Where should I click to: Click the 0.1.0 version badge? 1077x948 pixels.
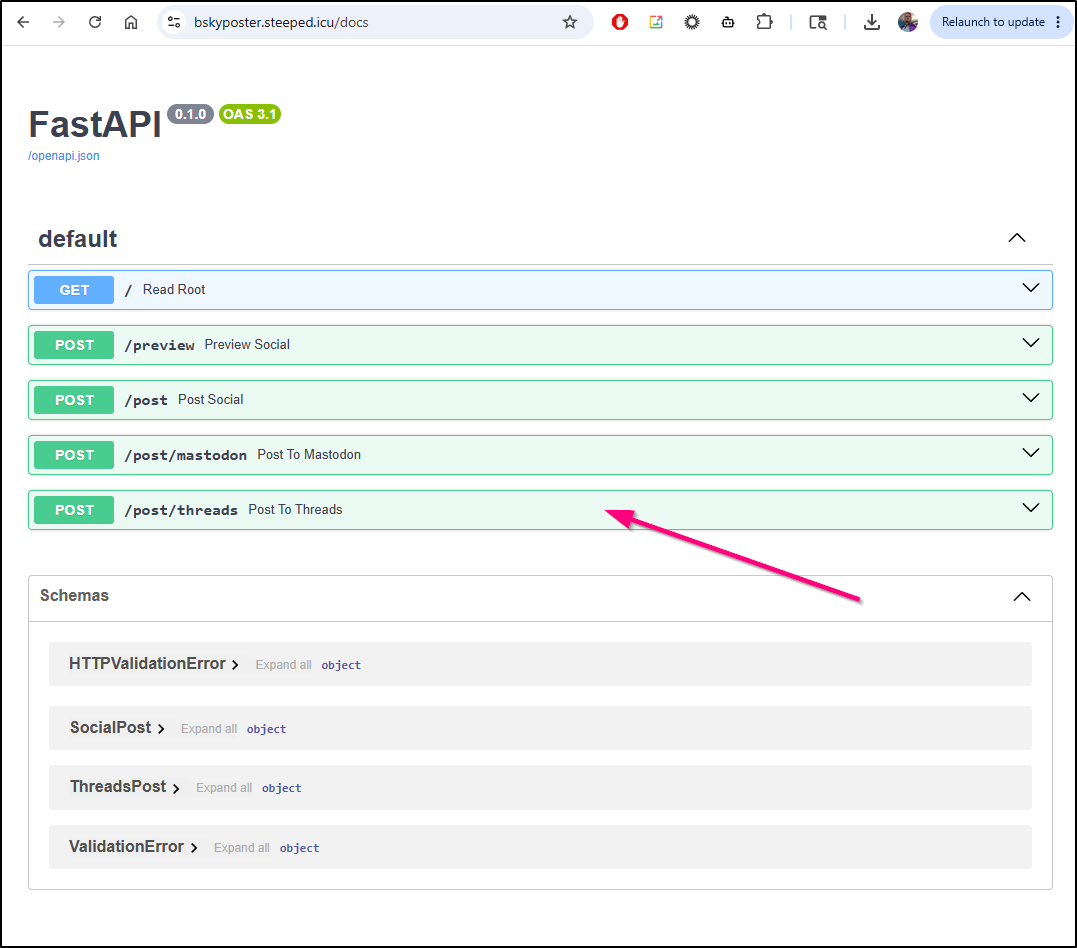pyautogui.click(x=190, y=114)
